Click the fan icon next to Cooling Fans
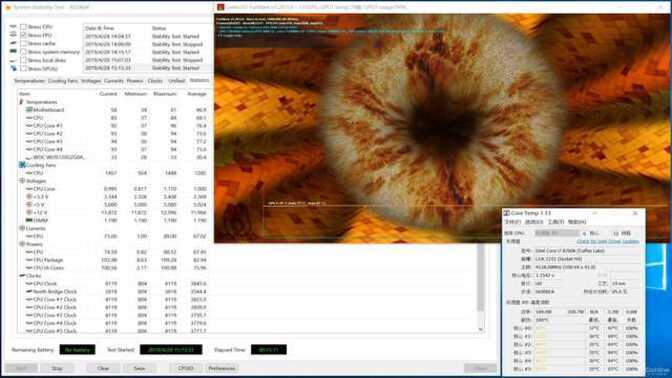Viewport: 672px width, 378px height. [22, 165]
